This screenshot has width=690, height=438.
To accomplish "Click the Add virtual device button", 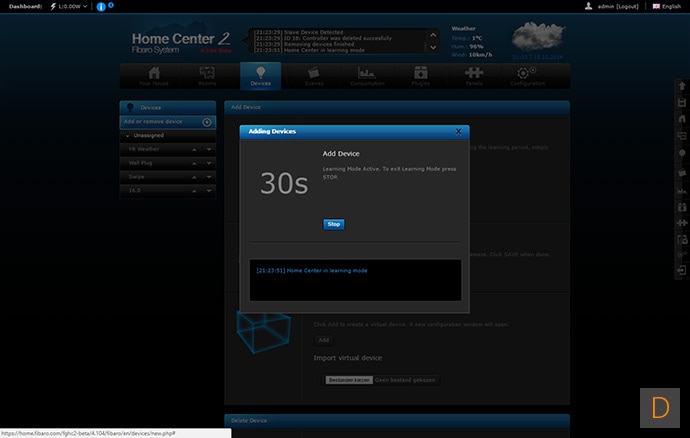I will (324, 340).
